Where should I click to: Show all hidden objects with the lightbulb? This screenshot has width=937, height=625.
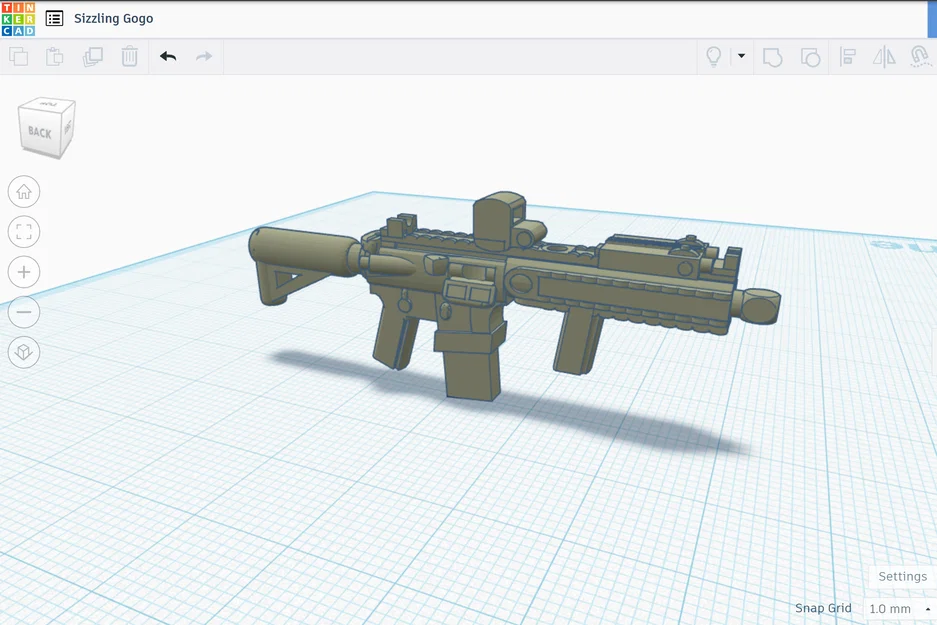713,57
